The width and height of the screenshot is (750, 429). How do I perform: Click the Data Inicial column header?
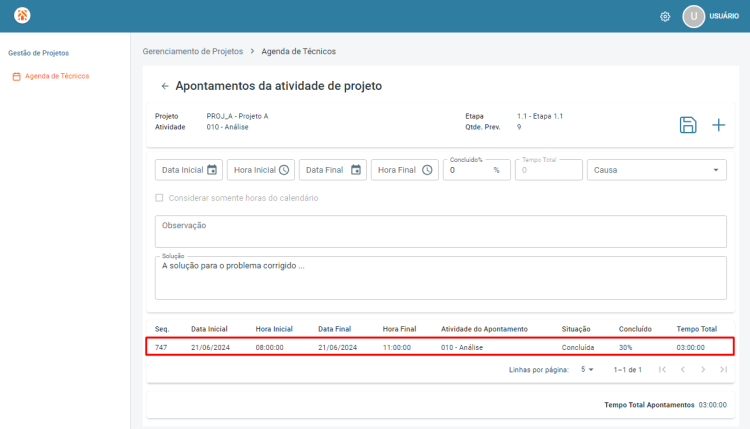pos(209,329)
